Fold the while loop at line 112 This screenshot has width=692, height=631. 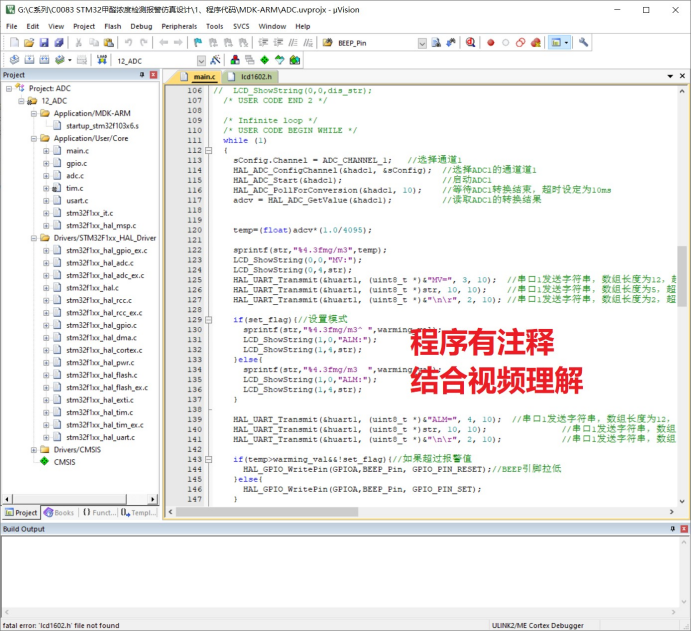click(208, 150)
